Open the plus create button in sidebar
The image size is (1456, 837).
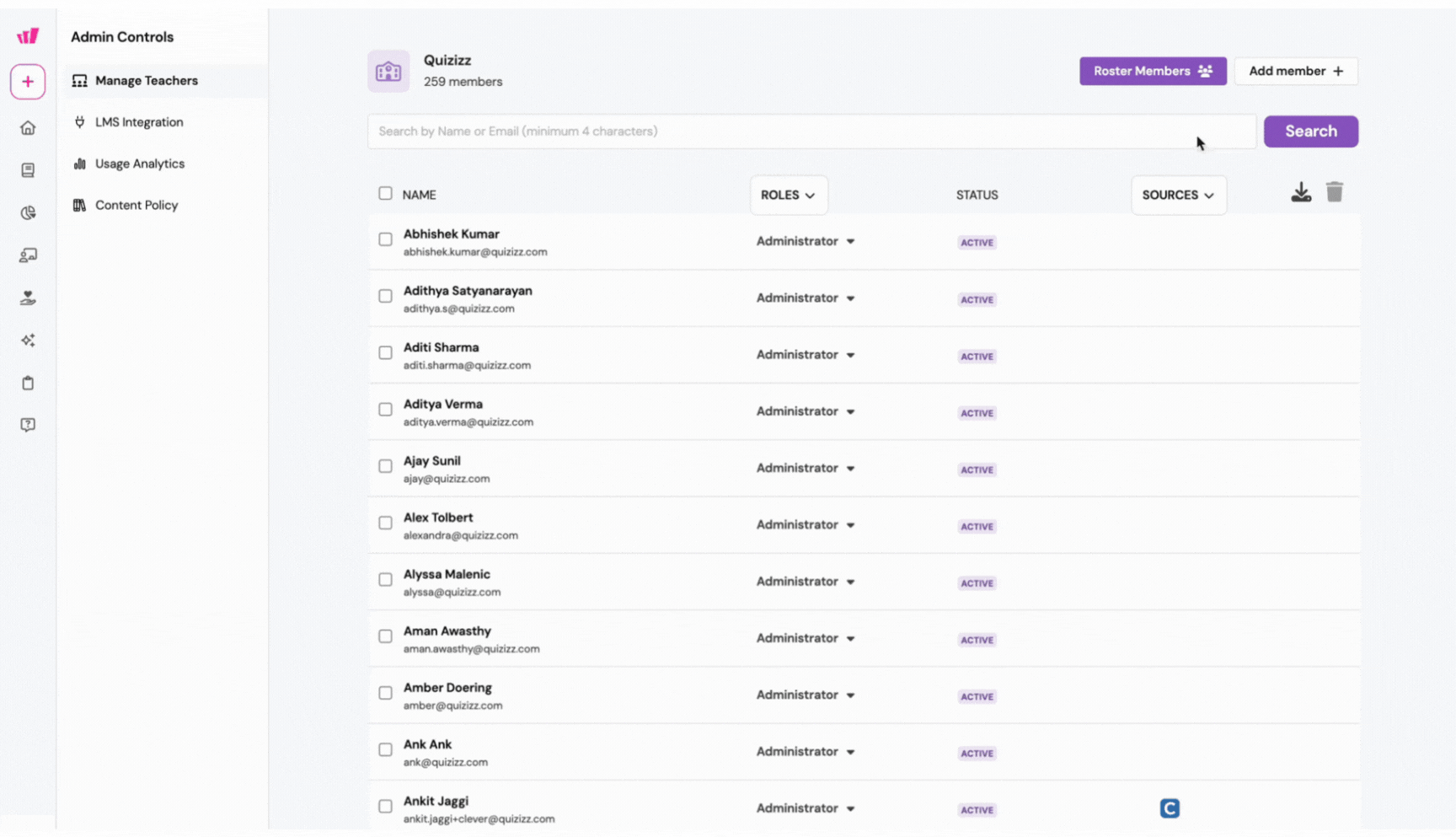28,82
